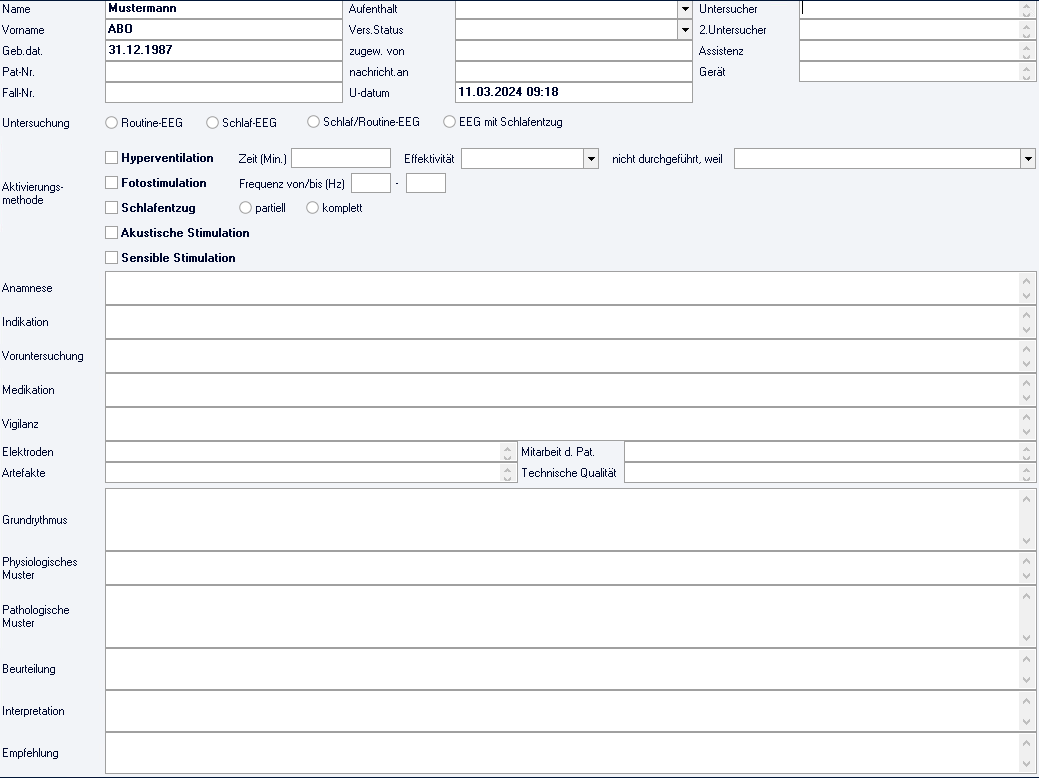The height and width of the screenshot is (778, 1039).
Task: Focus the Geb.dat. field 31.12.1987
Action: tap(223, 51)
